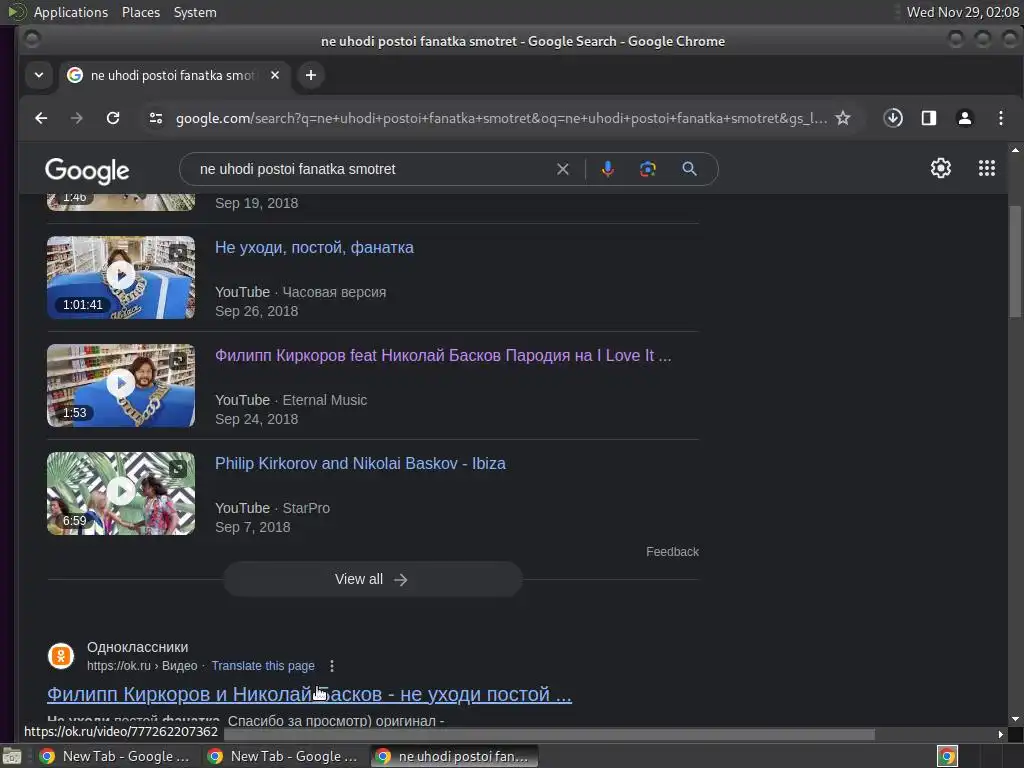Open the Одноклассники result options menu
The image size is (1024, 768).
332,665
